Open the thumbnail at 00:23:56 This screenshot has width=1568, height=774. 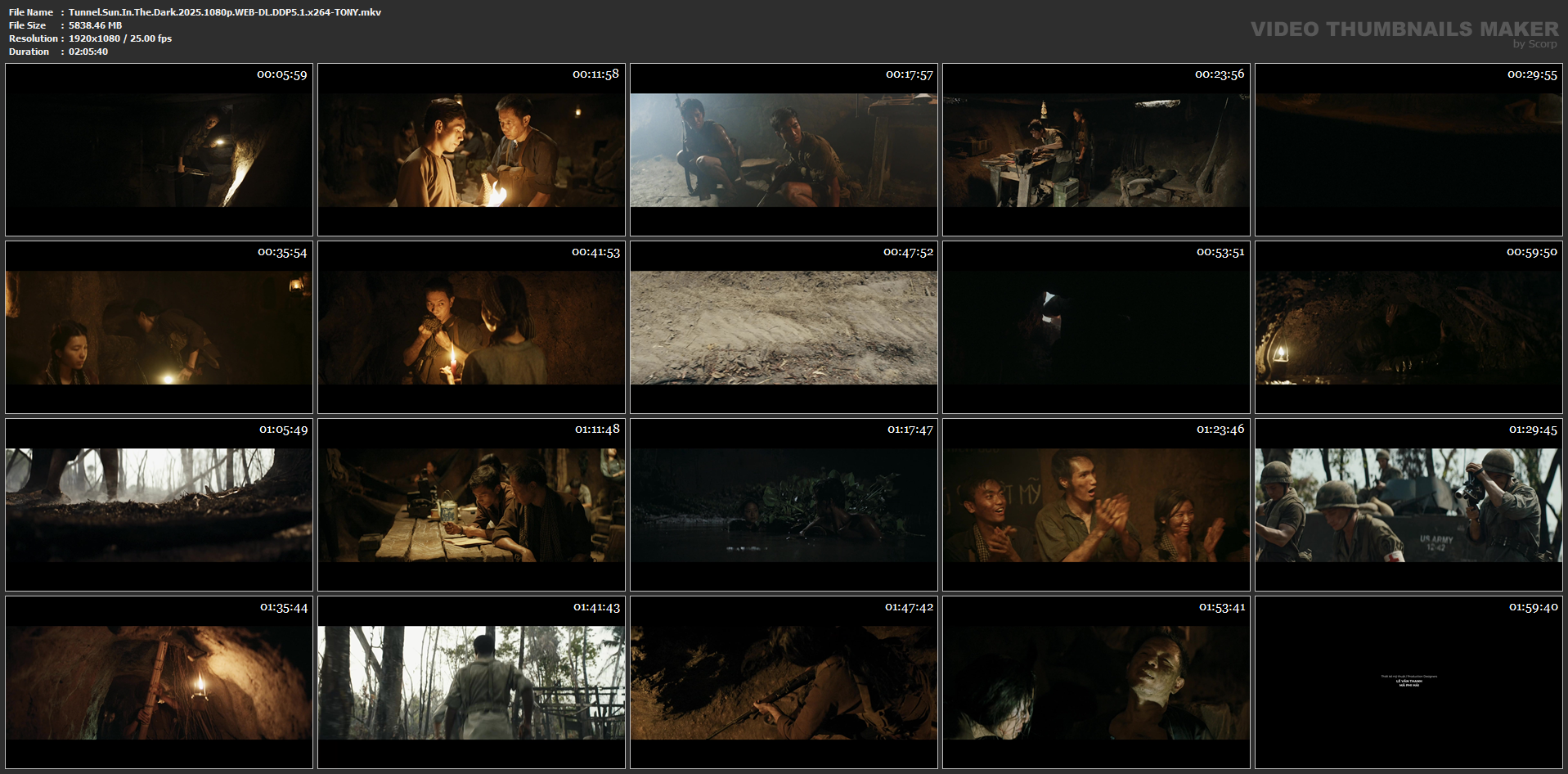pos(1096,150)
